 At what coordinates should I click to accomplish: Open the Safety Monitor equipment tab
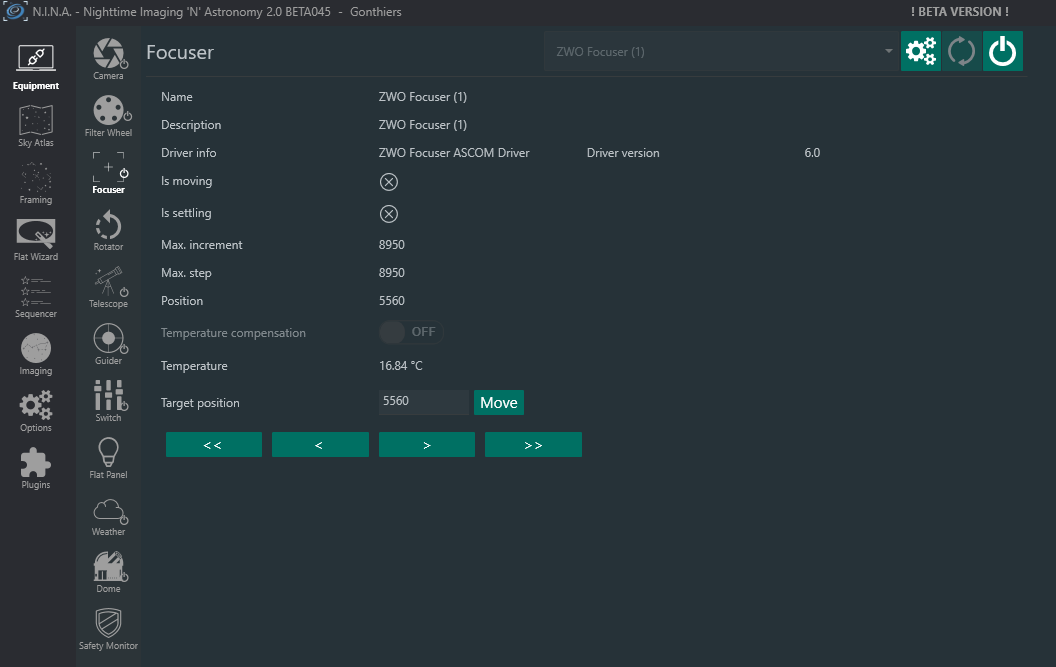tap(108, 629)
